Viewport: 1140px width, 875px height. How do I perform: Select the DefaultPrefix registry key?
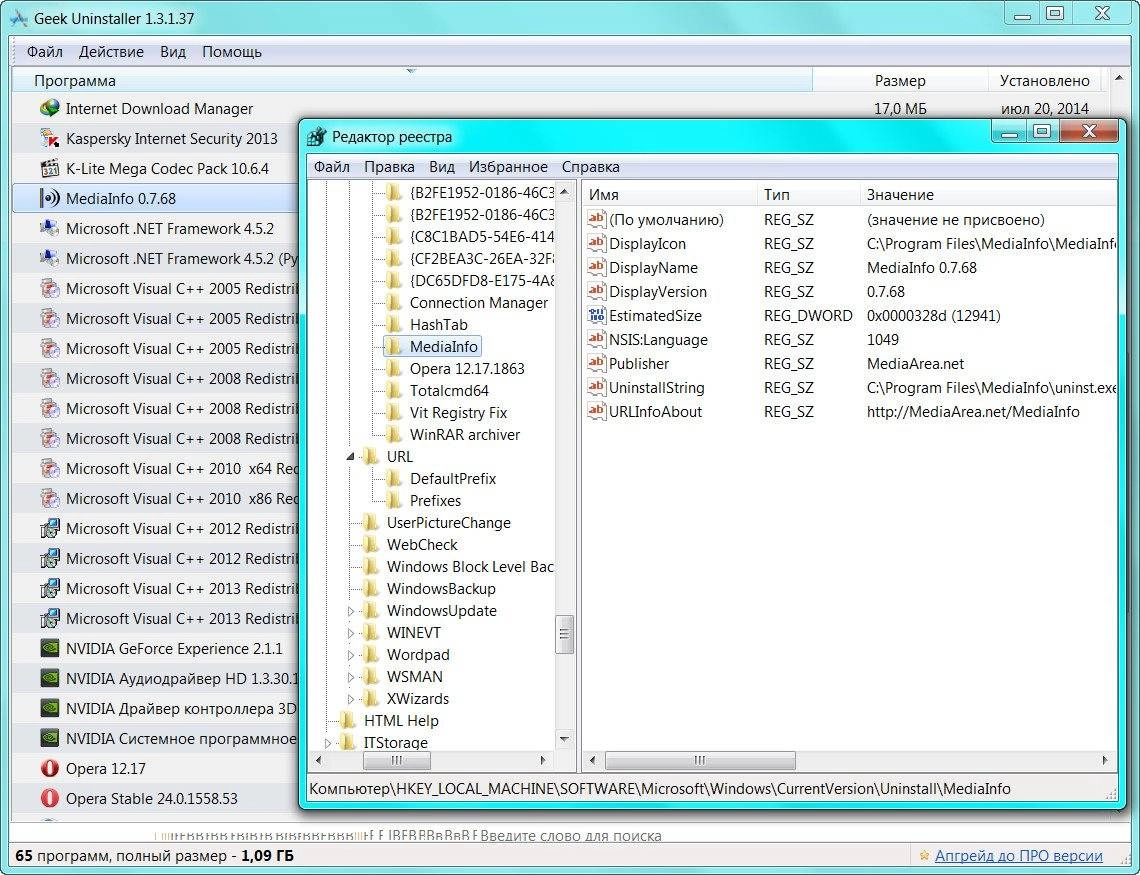click(x=453, y=478)
